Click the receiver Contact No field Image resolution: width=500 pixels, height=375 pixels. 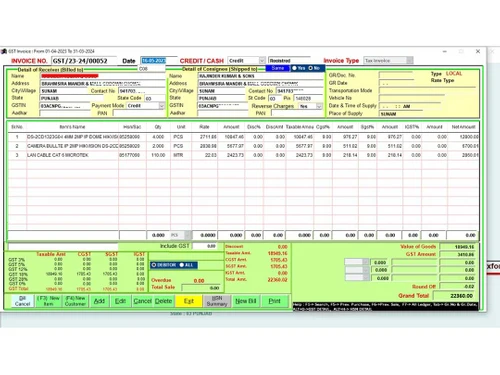coord(142,91)
